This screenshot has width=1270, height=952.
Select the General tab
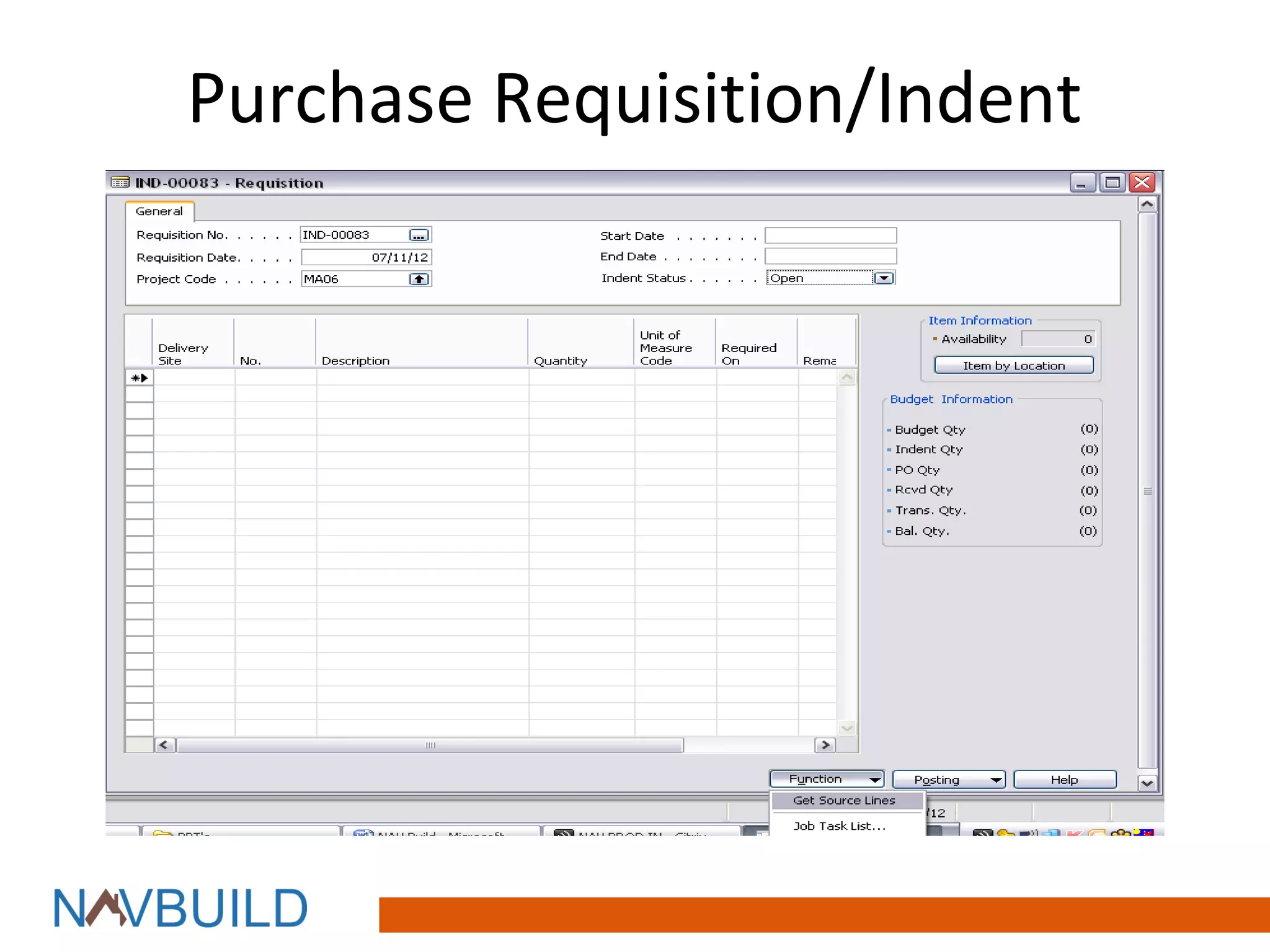(159, 211)
